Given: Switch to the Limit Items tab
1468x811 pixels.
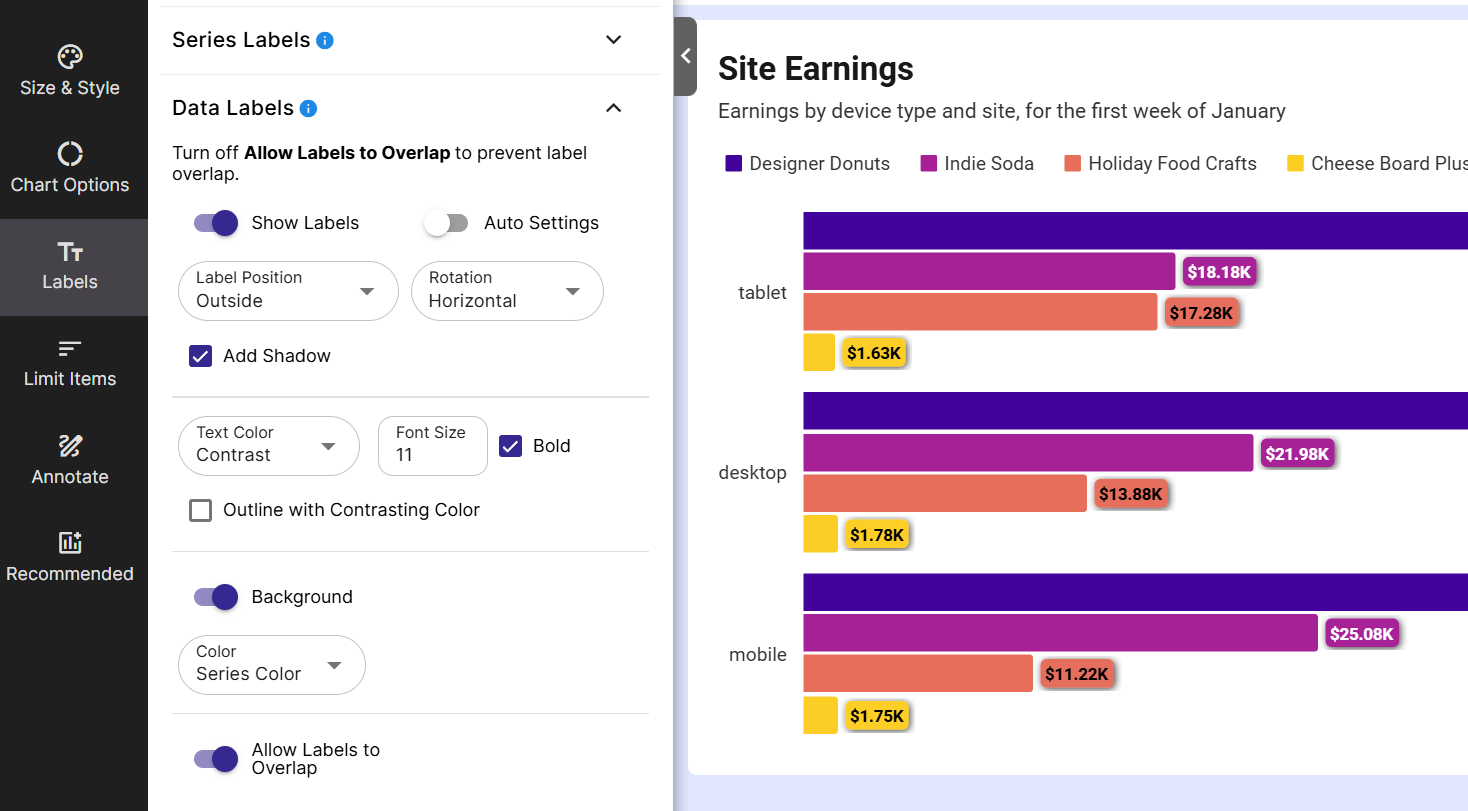Looking at the screenshot, I should point(69,362).
